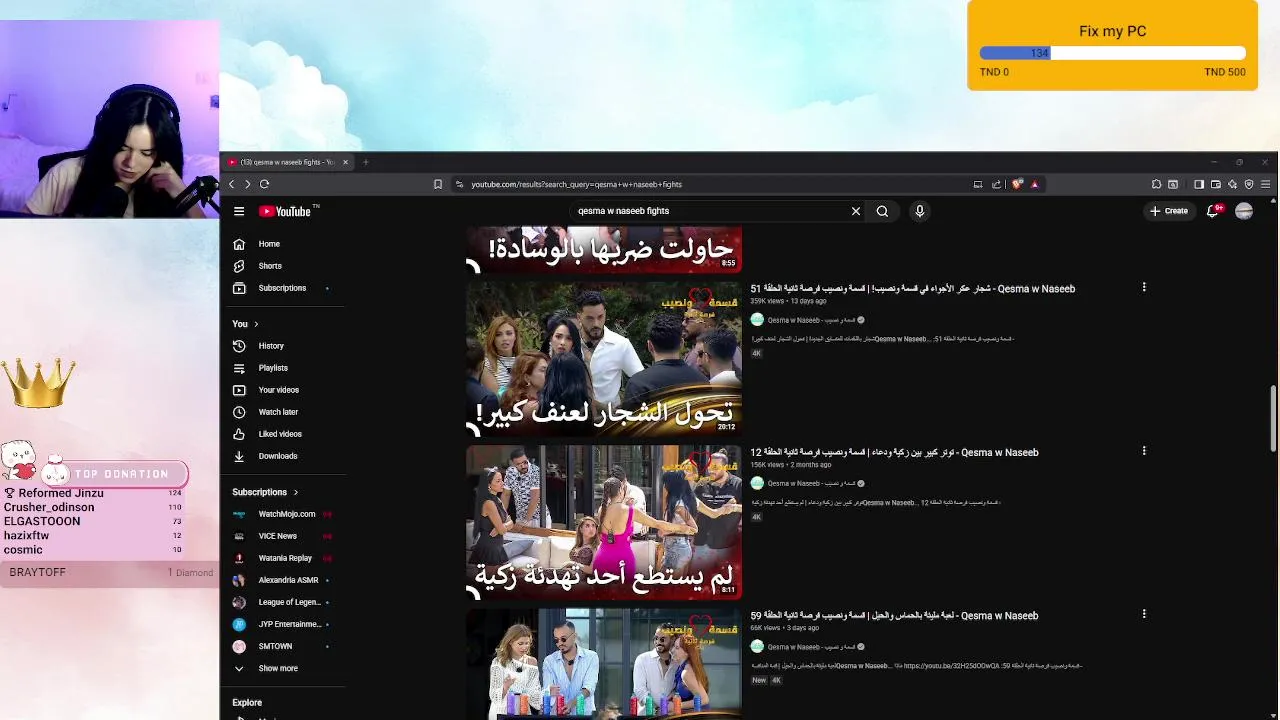Go forward with the browser forward arrow
Viewport: 1280px width, 720px height.
(x=248, y=184)
